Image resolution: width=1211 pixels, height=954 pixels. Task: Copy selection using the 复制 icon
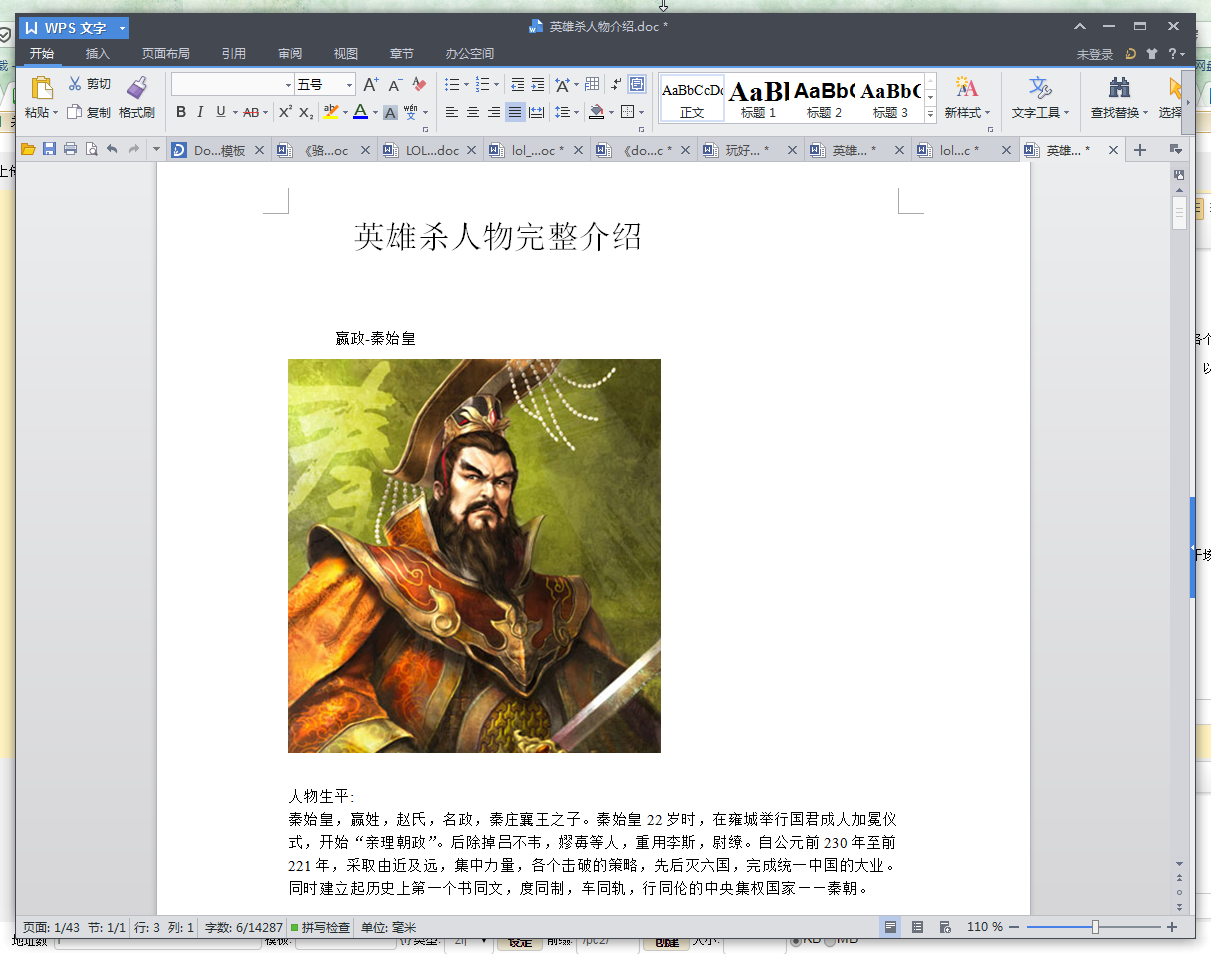[x=75, y=112]
